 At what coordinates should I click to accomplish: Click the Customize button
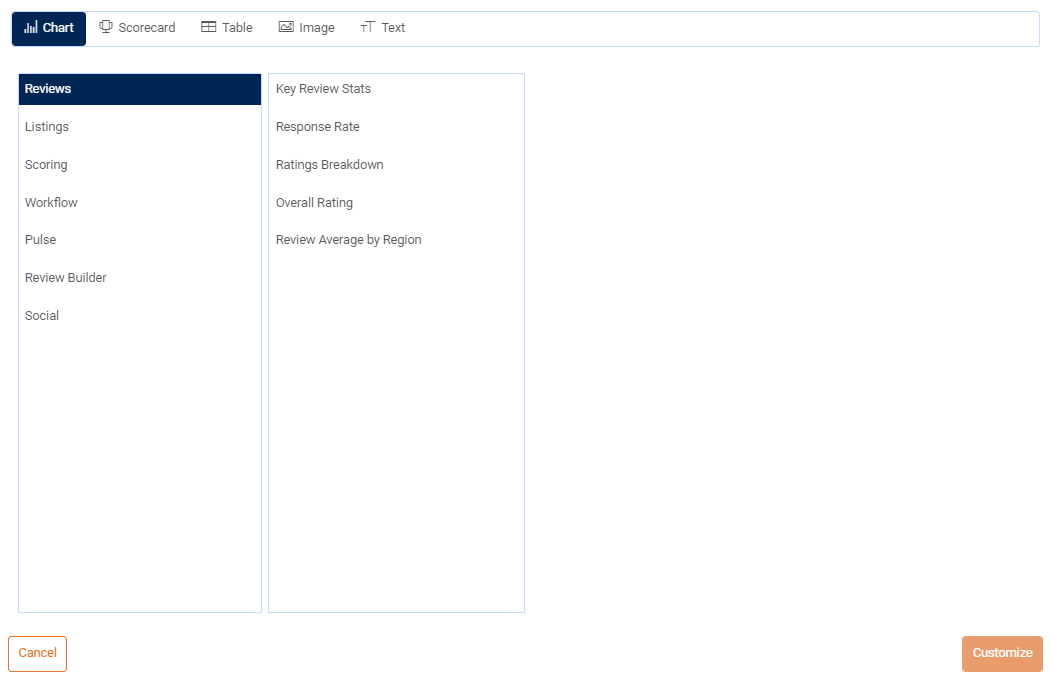pyautogui.click(x=1002, y=653)
